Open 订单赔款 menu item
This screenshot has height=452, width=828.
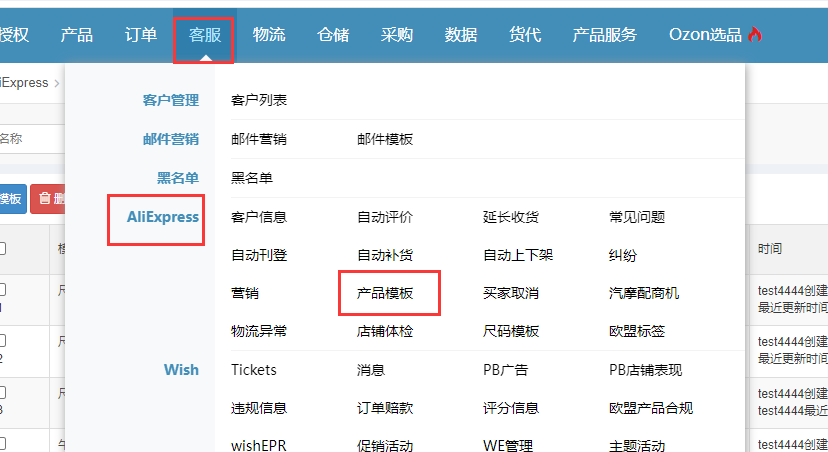tap(385, 408)
